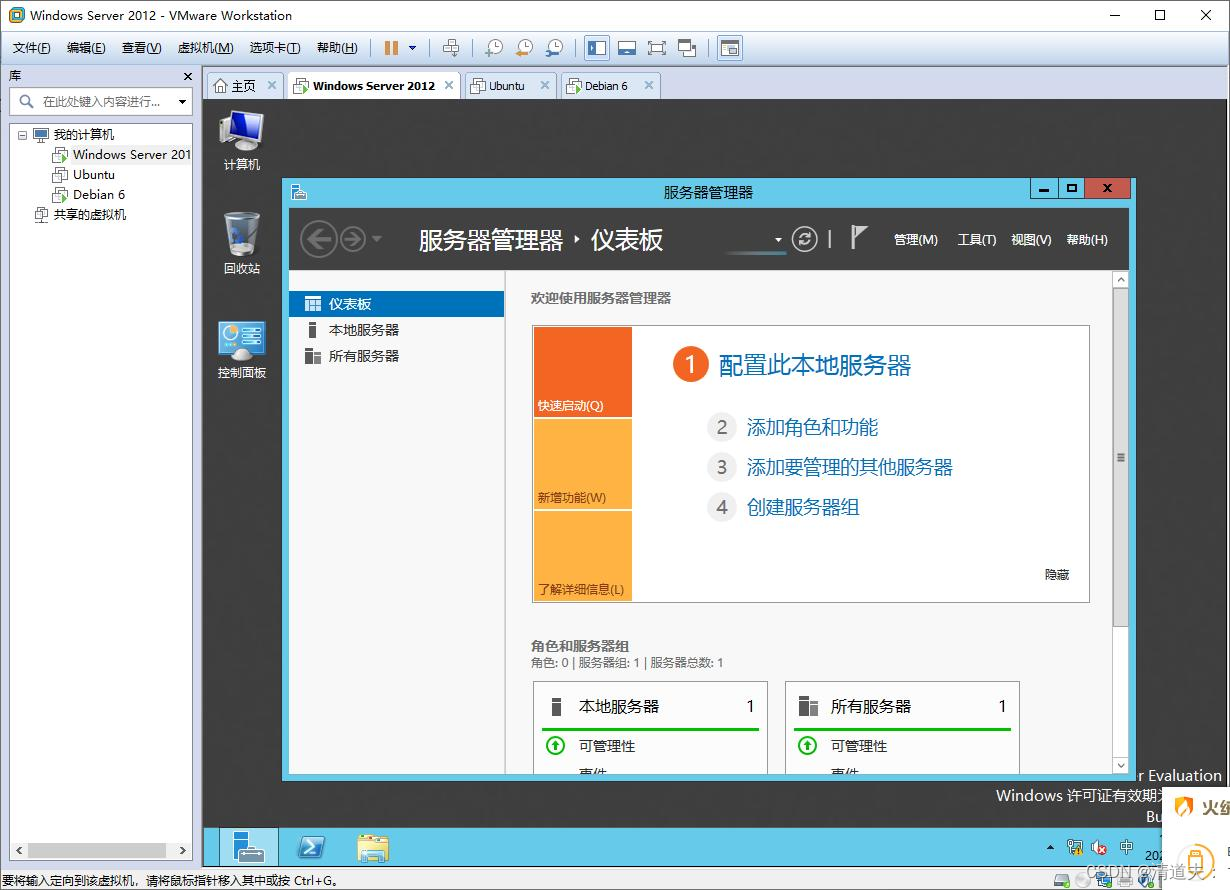Click the Server Manager forward arrow button
This screenshot has width=1230, height=890.
[352, 239]
